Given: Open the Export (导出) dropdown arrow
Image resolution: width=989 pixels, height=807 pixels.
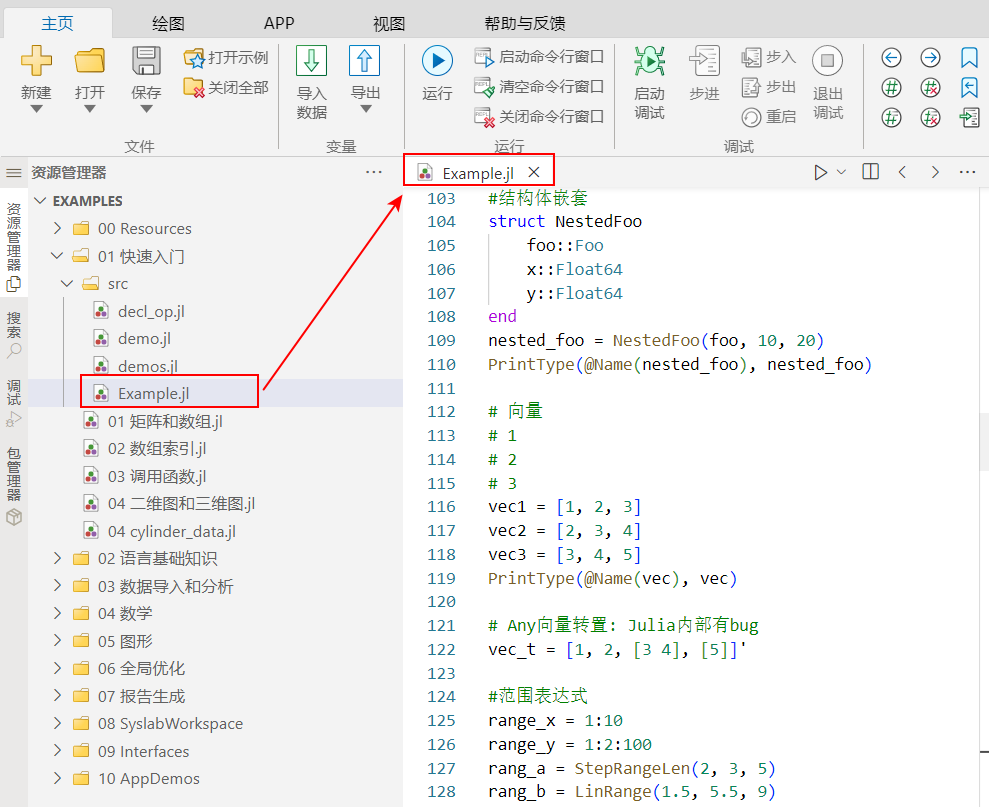Looking at the screenshot, I should [365, 109].
